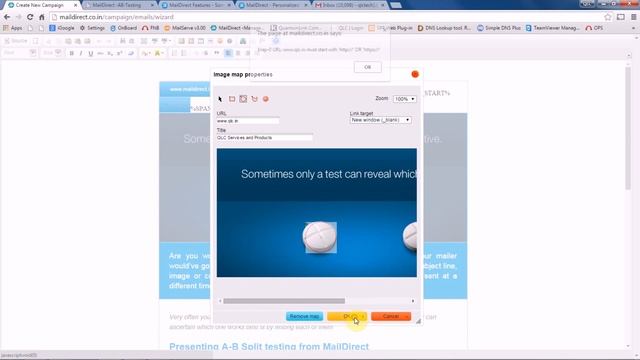Open the Chrome menu icon

pos(634,17)
